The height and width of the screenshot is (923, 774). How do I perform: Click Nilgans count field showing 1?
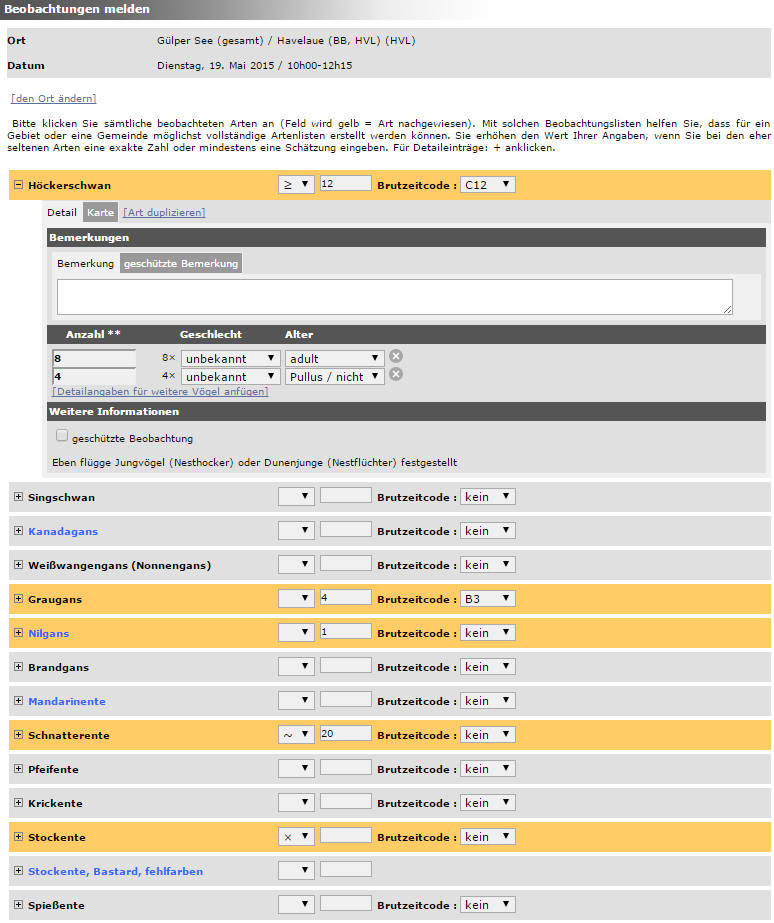[346, 632]
